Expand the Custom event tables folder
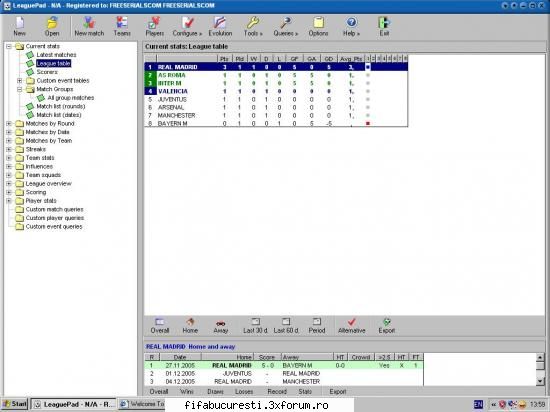The width and height of the screenshot is (550, 412). (x=20, y=81)
